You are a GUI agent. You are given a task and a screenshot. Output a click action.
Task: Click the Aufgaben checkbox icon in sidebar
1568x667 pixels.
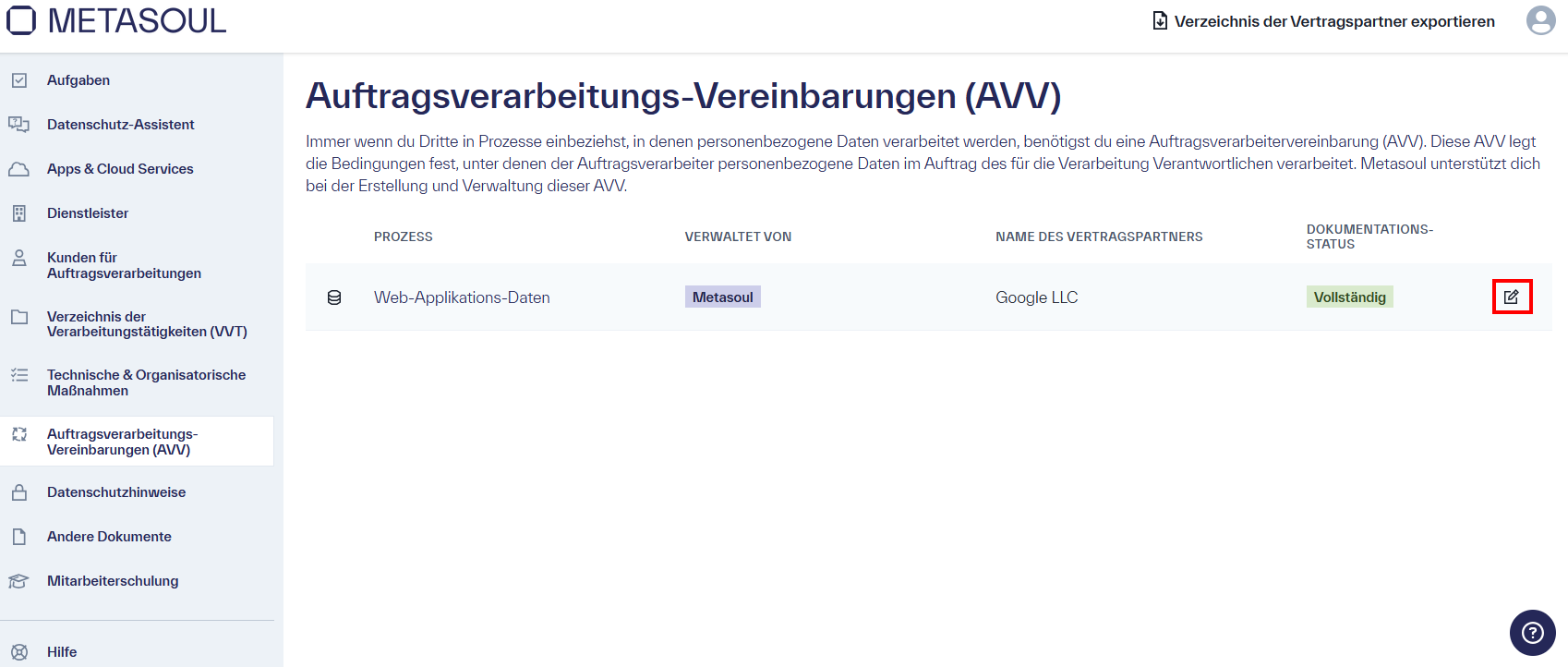click(19, 80)
